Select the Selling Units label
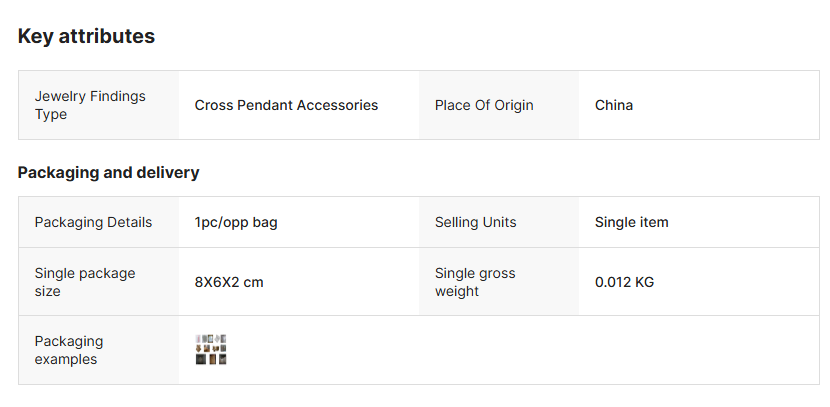Viewport: 830px width, 407px height. tap(476, 222)
